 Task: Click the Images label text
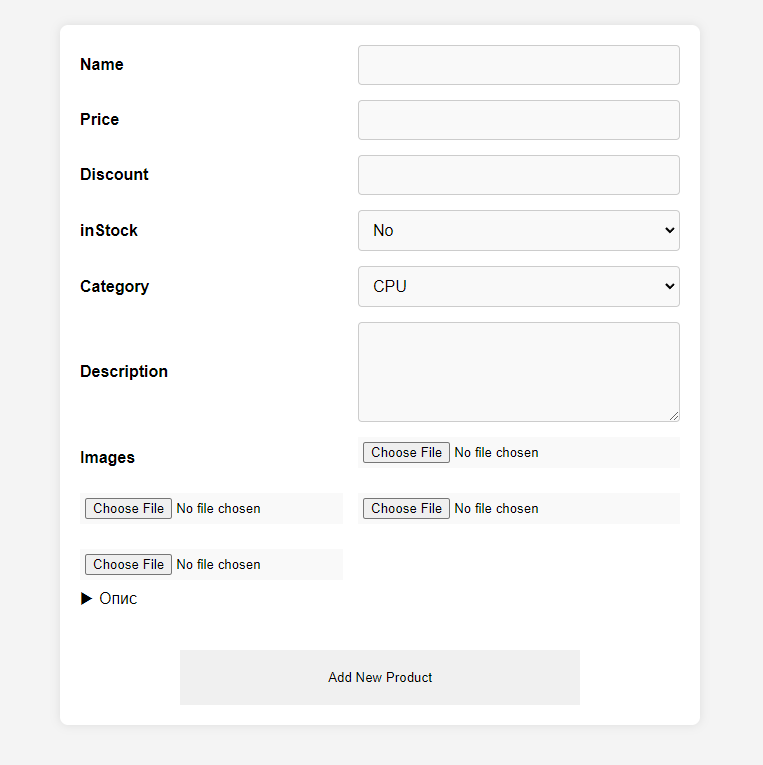(107, 458)
